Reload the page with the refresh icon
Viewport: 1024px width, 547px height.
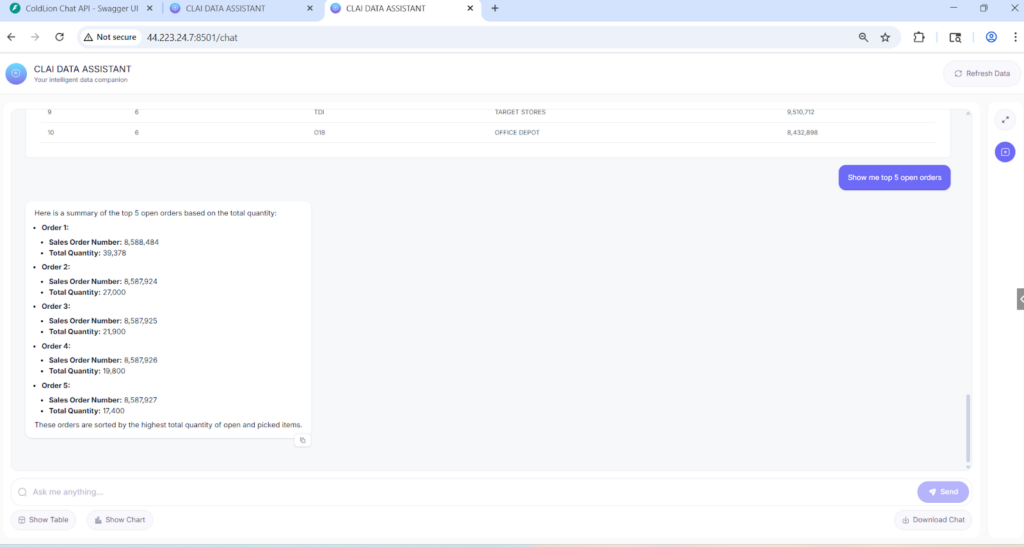59,37
